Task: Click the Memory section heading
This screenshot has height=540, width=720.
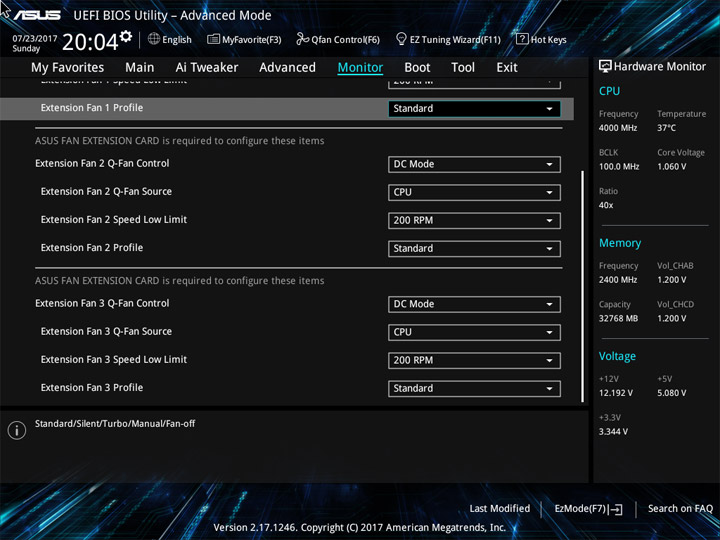Action: point(620,243)
